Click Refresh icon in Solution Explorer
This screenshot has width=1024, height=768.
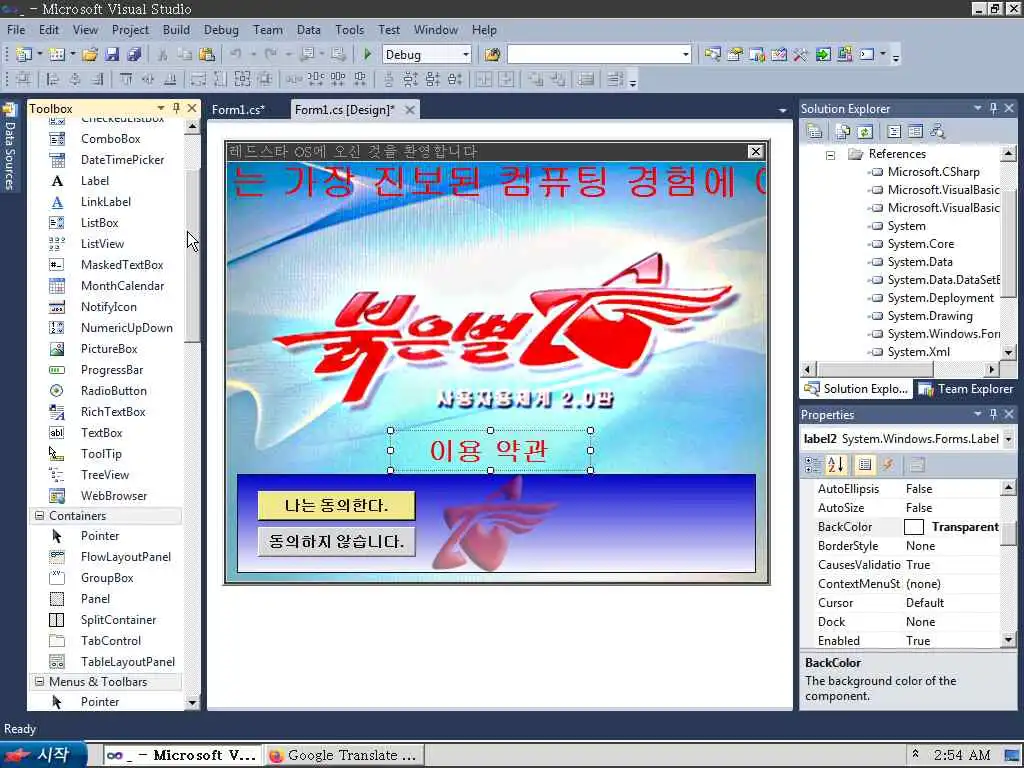pyautogui.click(x=865, y=132)
